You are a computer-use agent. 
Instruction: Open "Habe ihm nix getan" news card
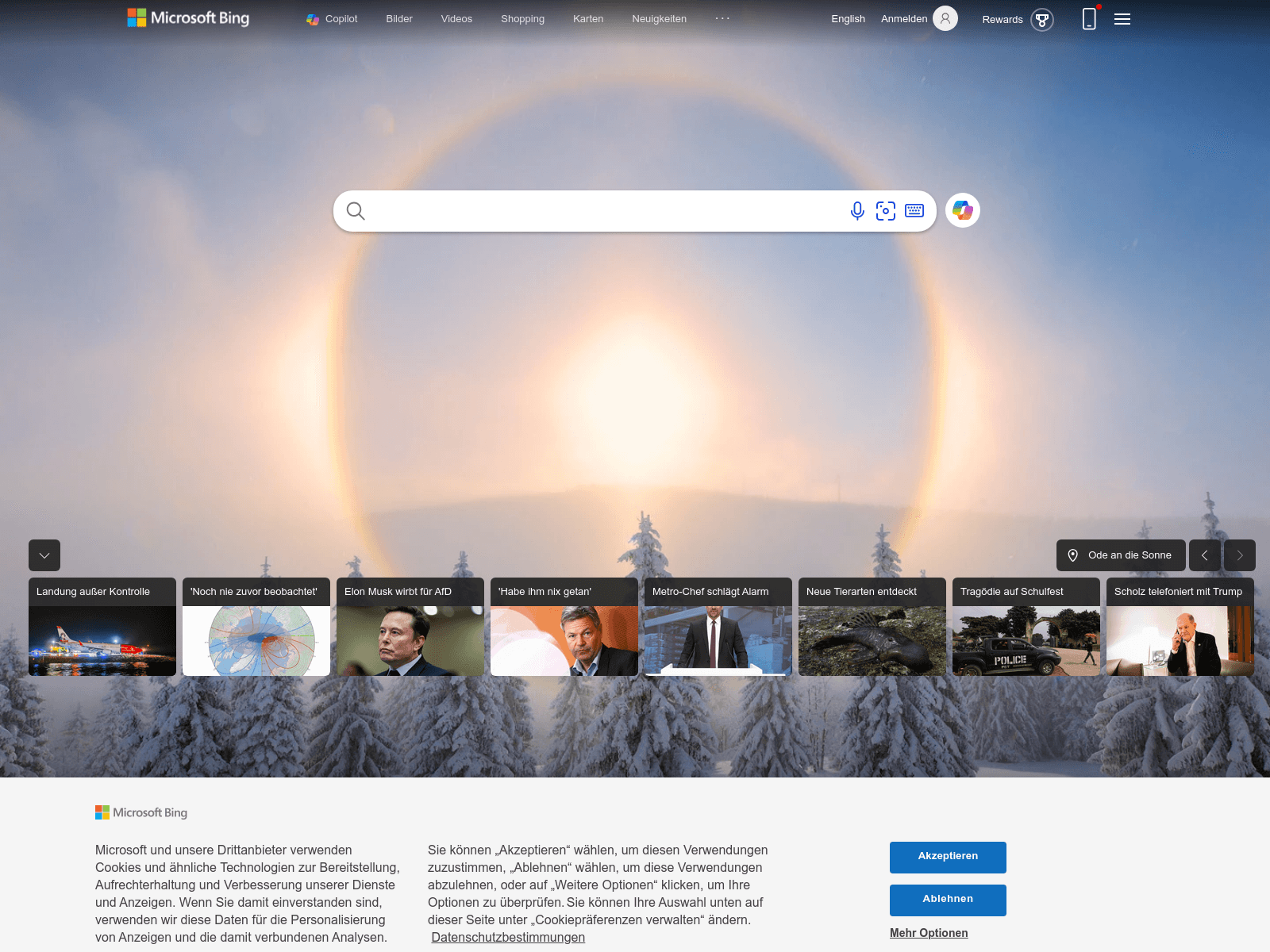click(564, 627)
